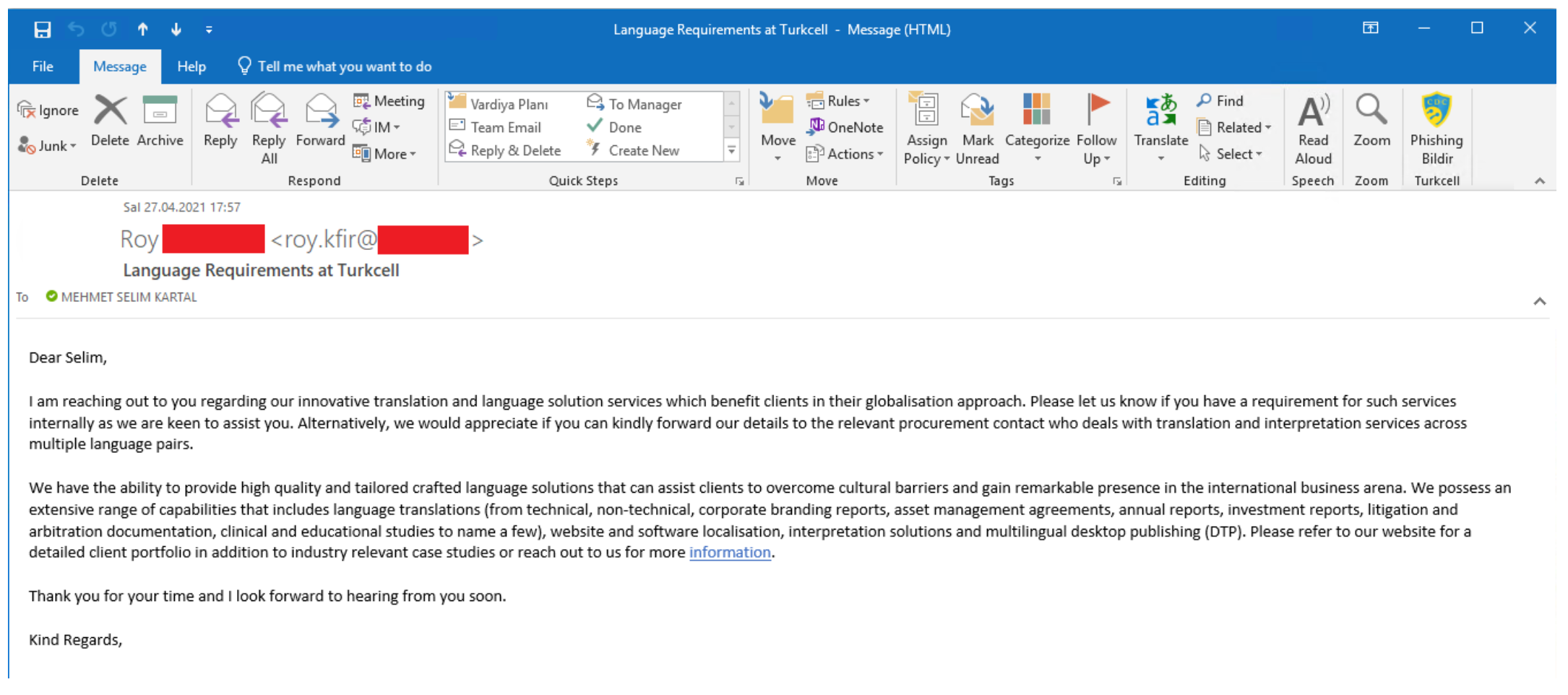Open the Help tab

[x=191, y=66]
